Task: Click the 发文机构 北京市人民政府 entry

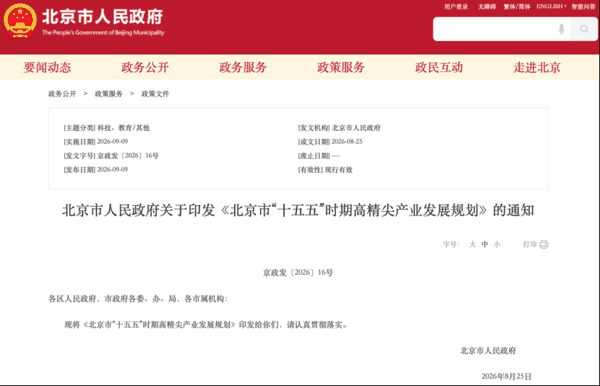Action: (x=339, y=128)
